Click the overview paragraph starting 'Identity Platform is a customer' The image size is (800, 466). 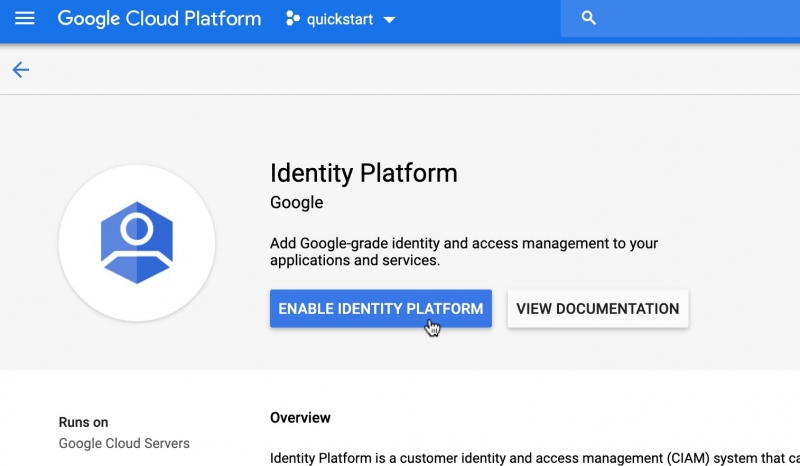coord(535,458)
